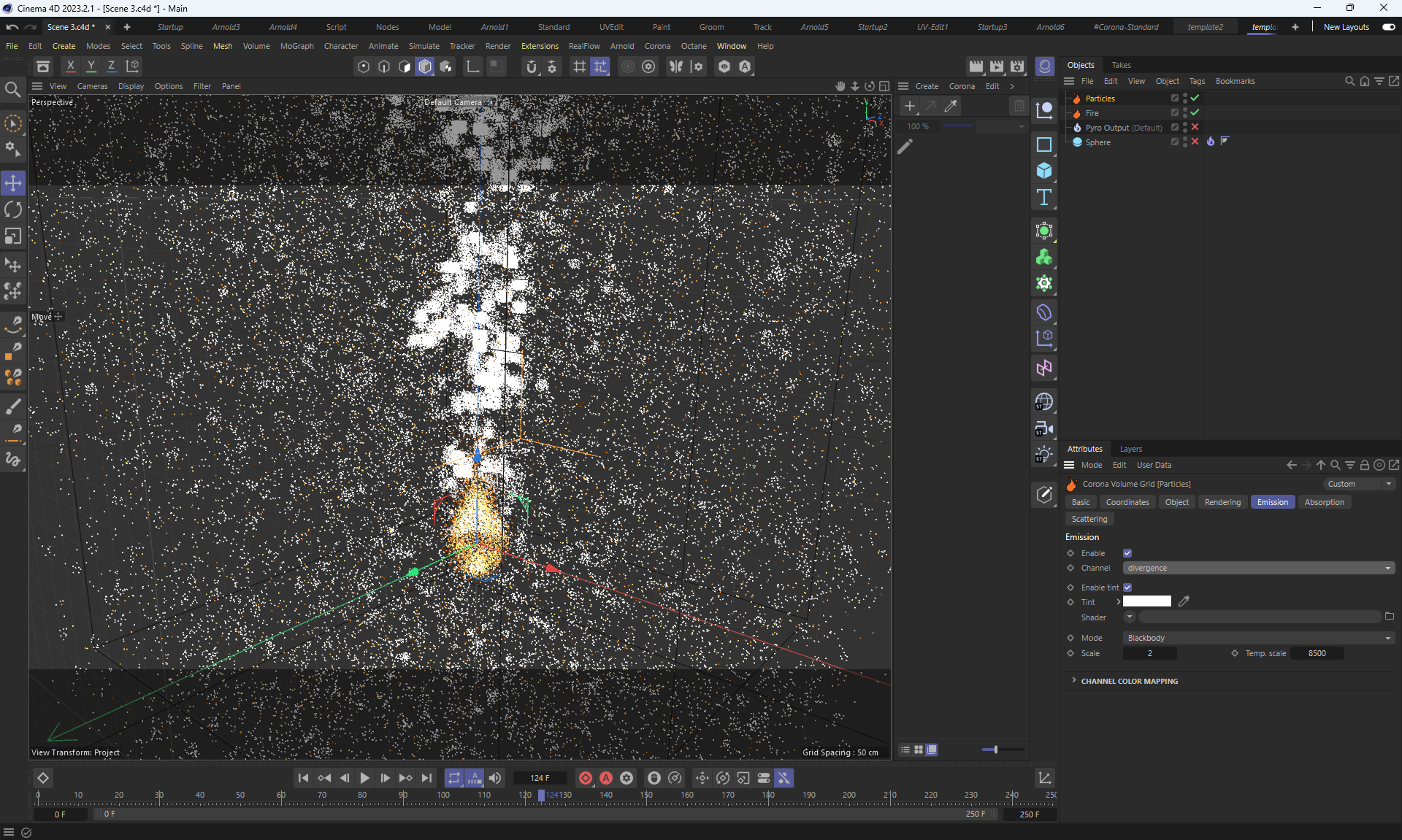Image resolution: width=1402 pixels, height=840 pixels.
Task: Go to the start of the animation
Action: pos(304,778)
